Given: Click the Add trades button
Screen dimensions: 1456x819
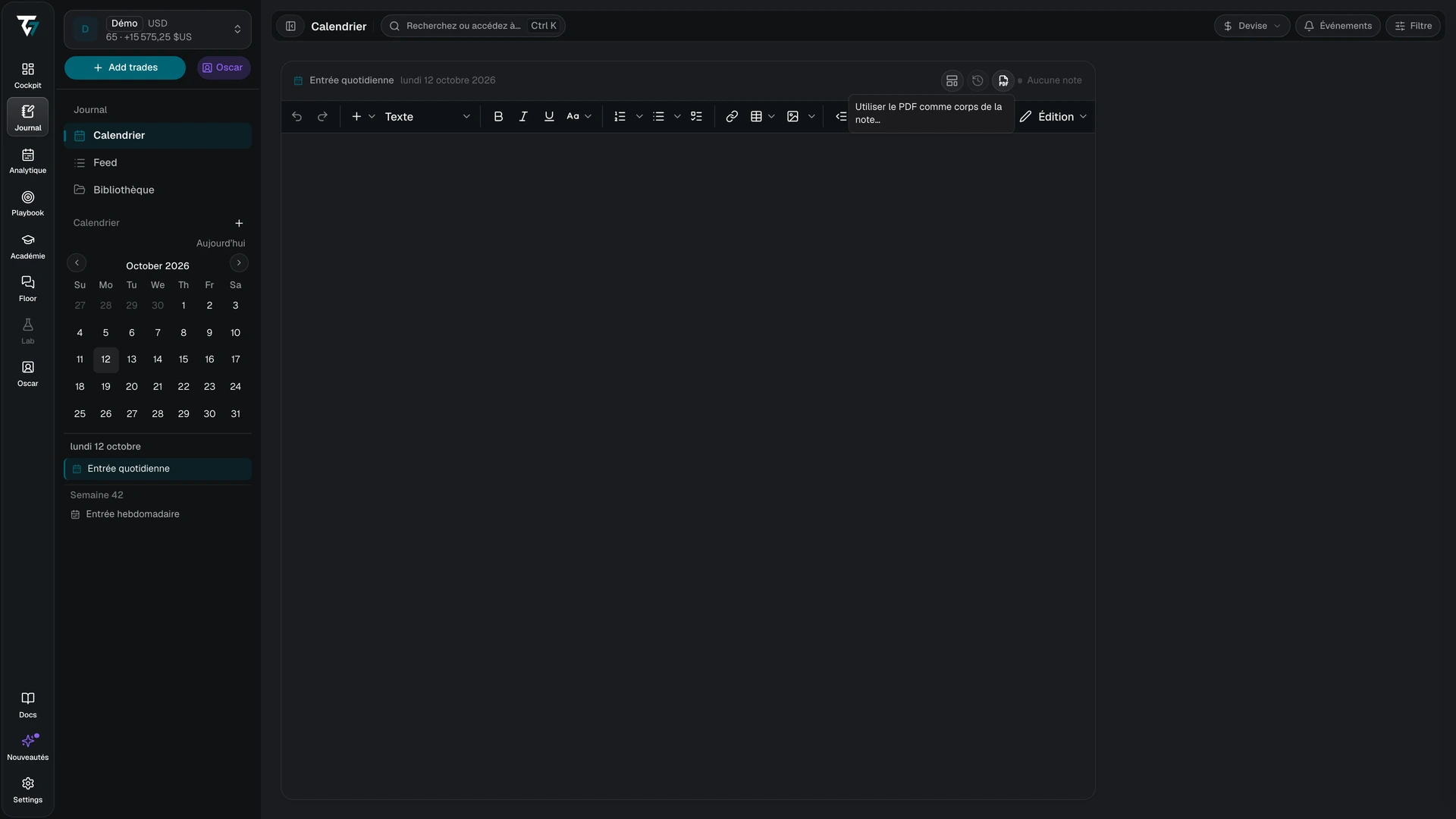Looking at the screenshot, I should [125, 67].
